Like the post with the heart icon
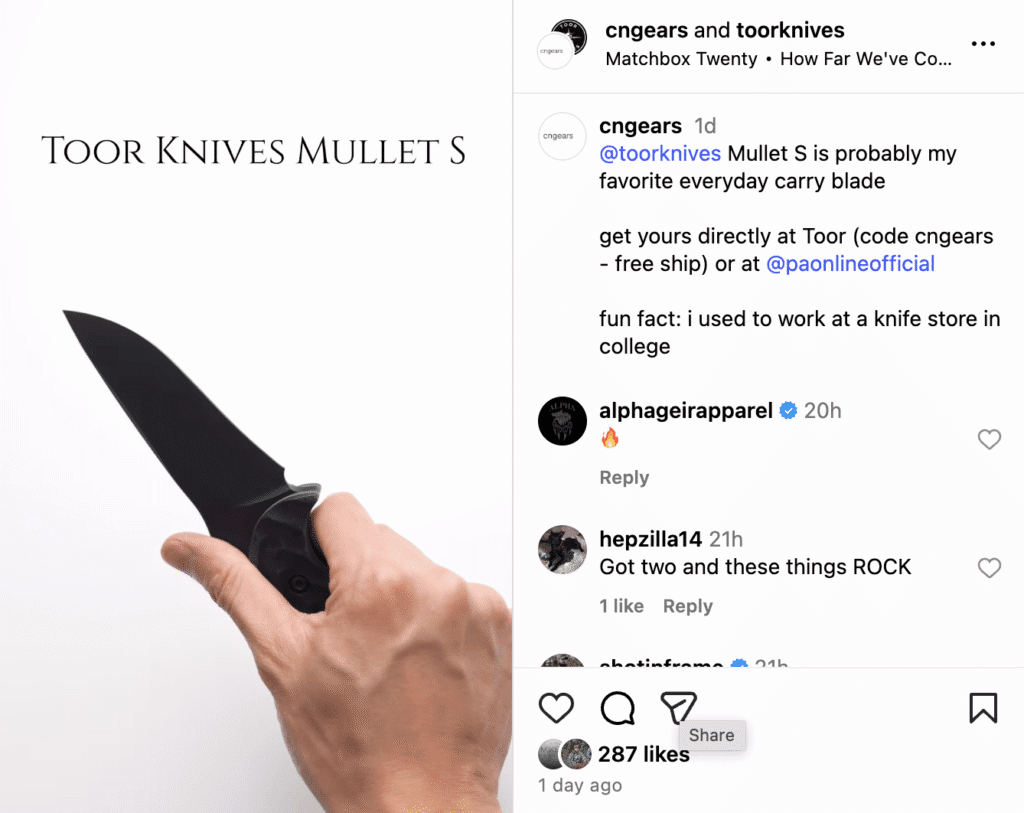This screenshot has height=813, width=1024. (556, 707)
